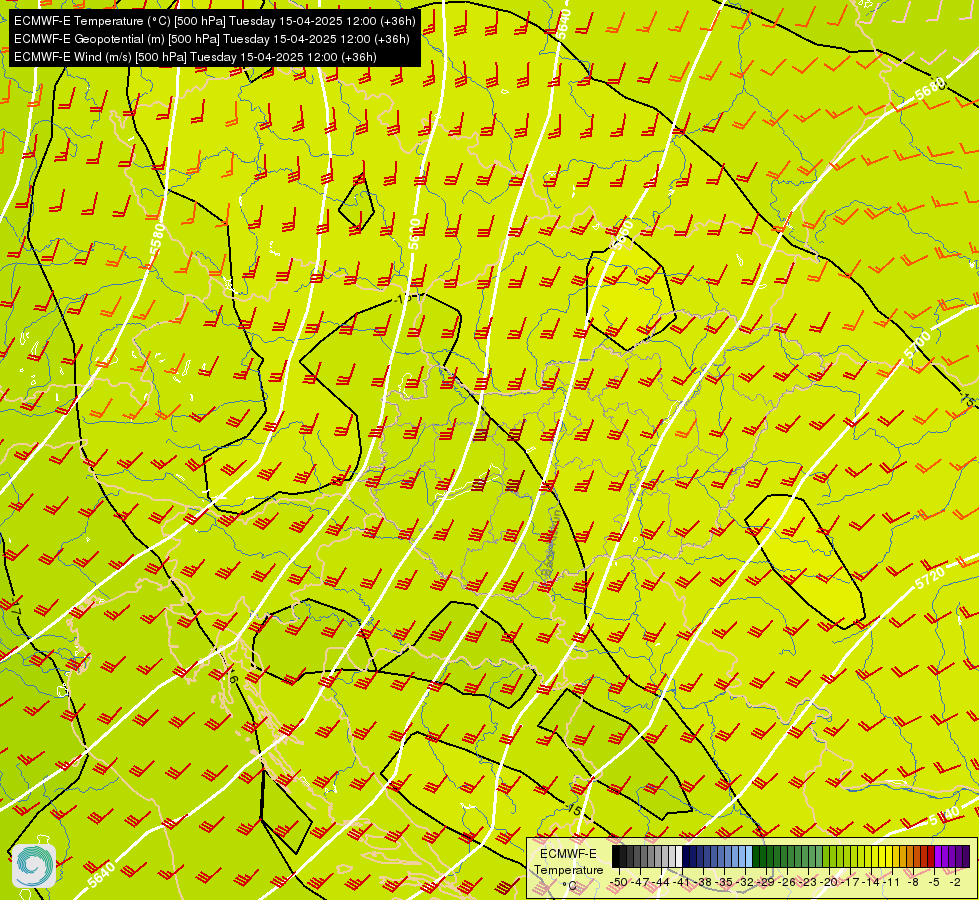The height and width of the screenshot is (900, 979).
Task: Click the 5720 geopotential contour label
Action: coord(930,578)
